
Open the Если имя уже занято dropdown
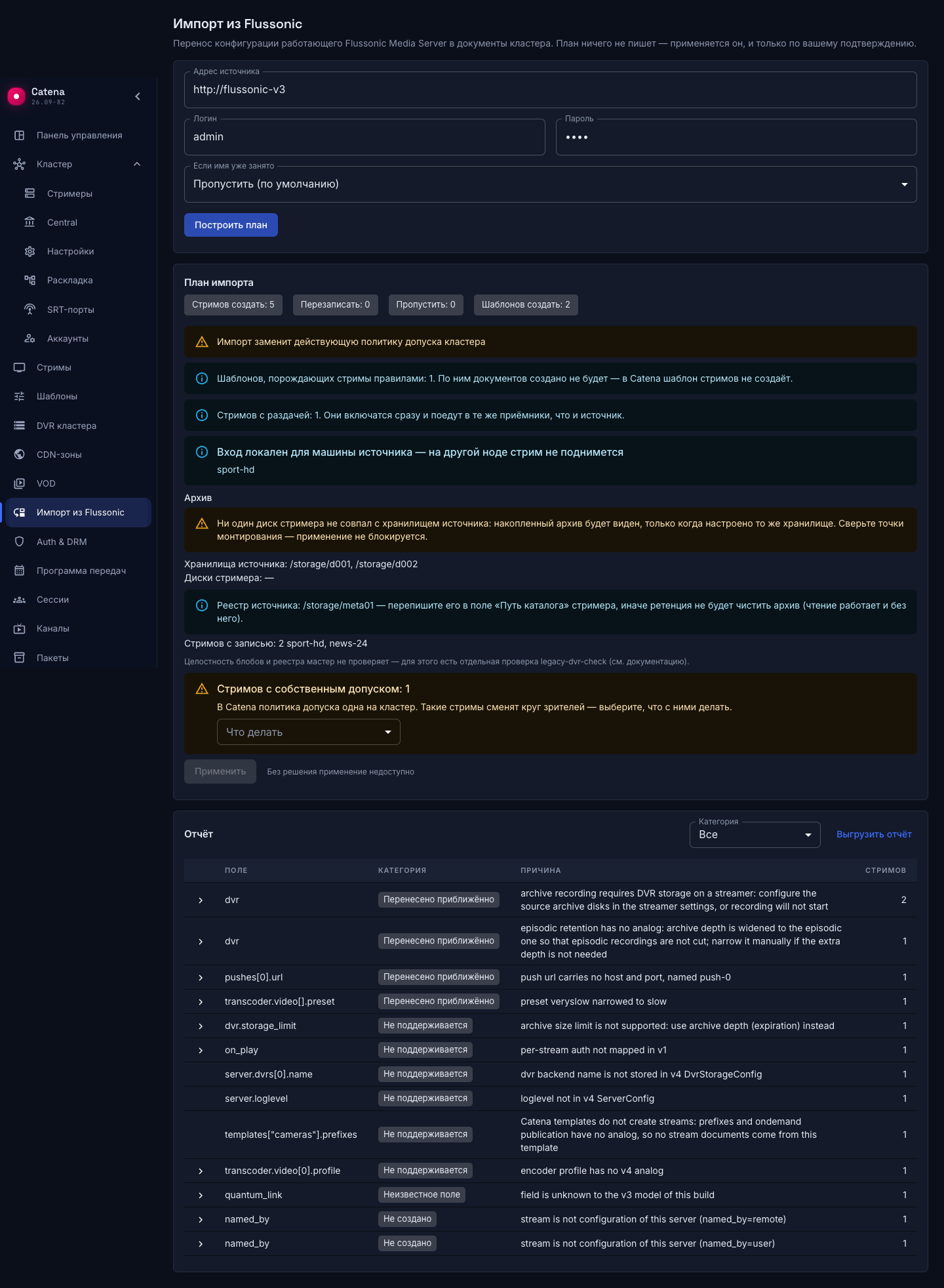click(551, 184)
